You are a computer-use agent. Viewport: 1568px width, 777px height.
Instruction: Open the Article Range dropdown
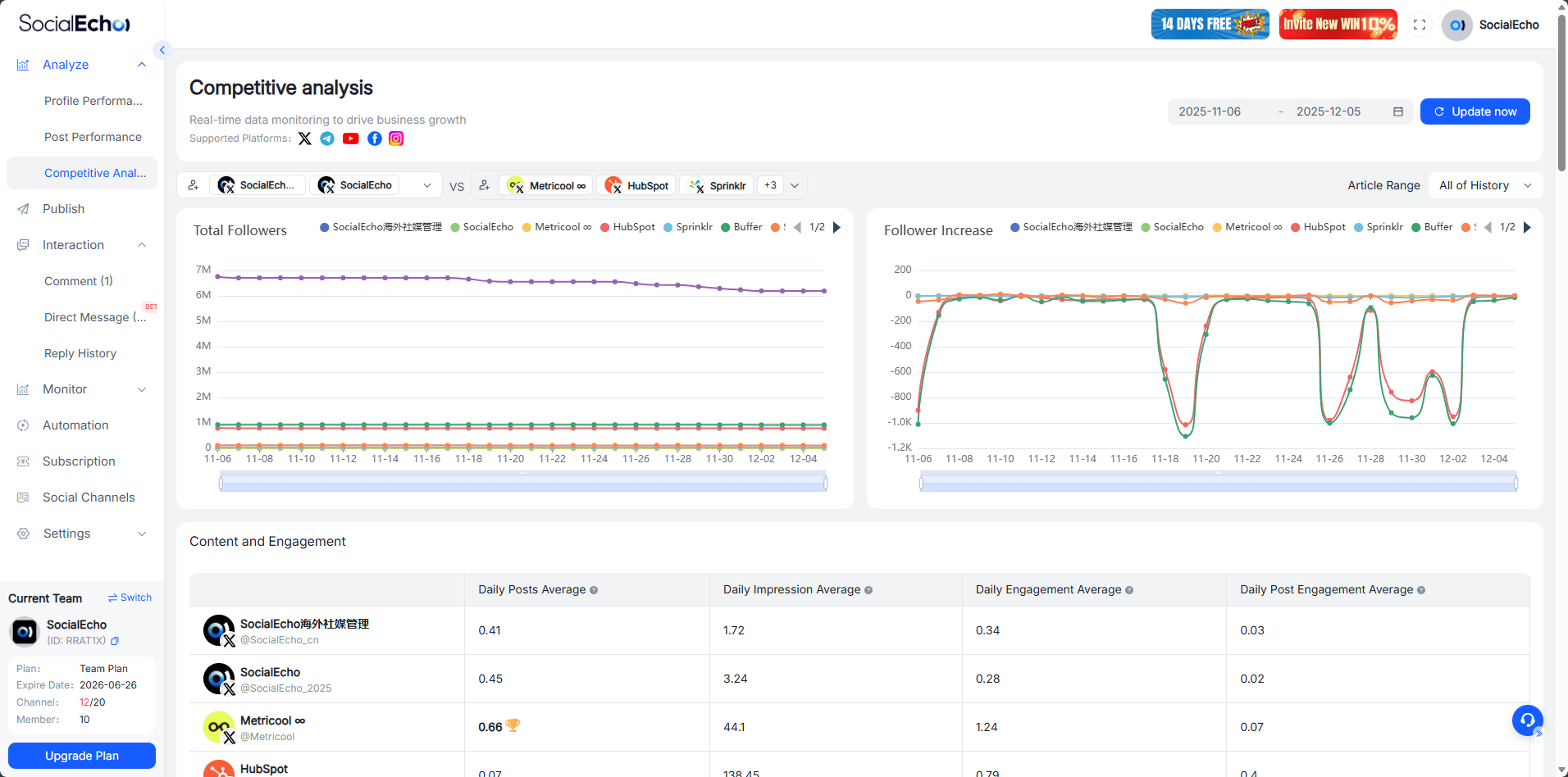pos(1484,185)
